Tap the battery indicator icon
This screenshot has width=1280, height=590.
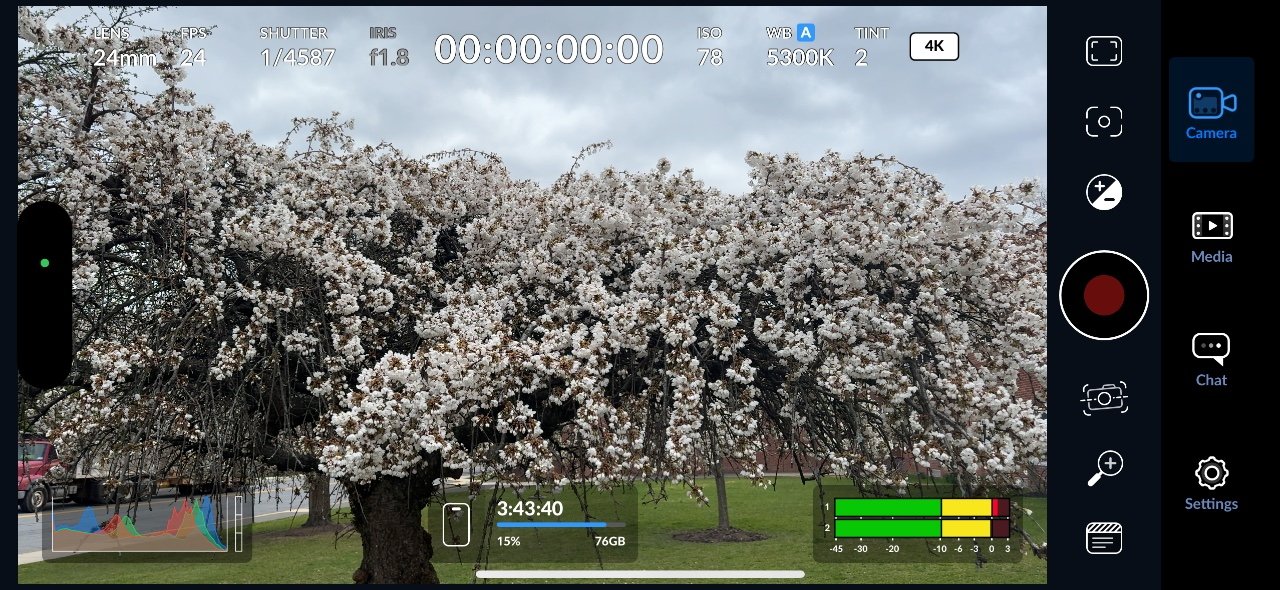[456, 523]
